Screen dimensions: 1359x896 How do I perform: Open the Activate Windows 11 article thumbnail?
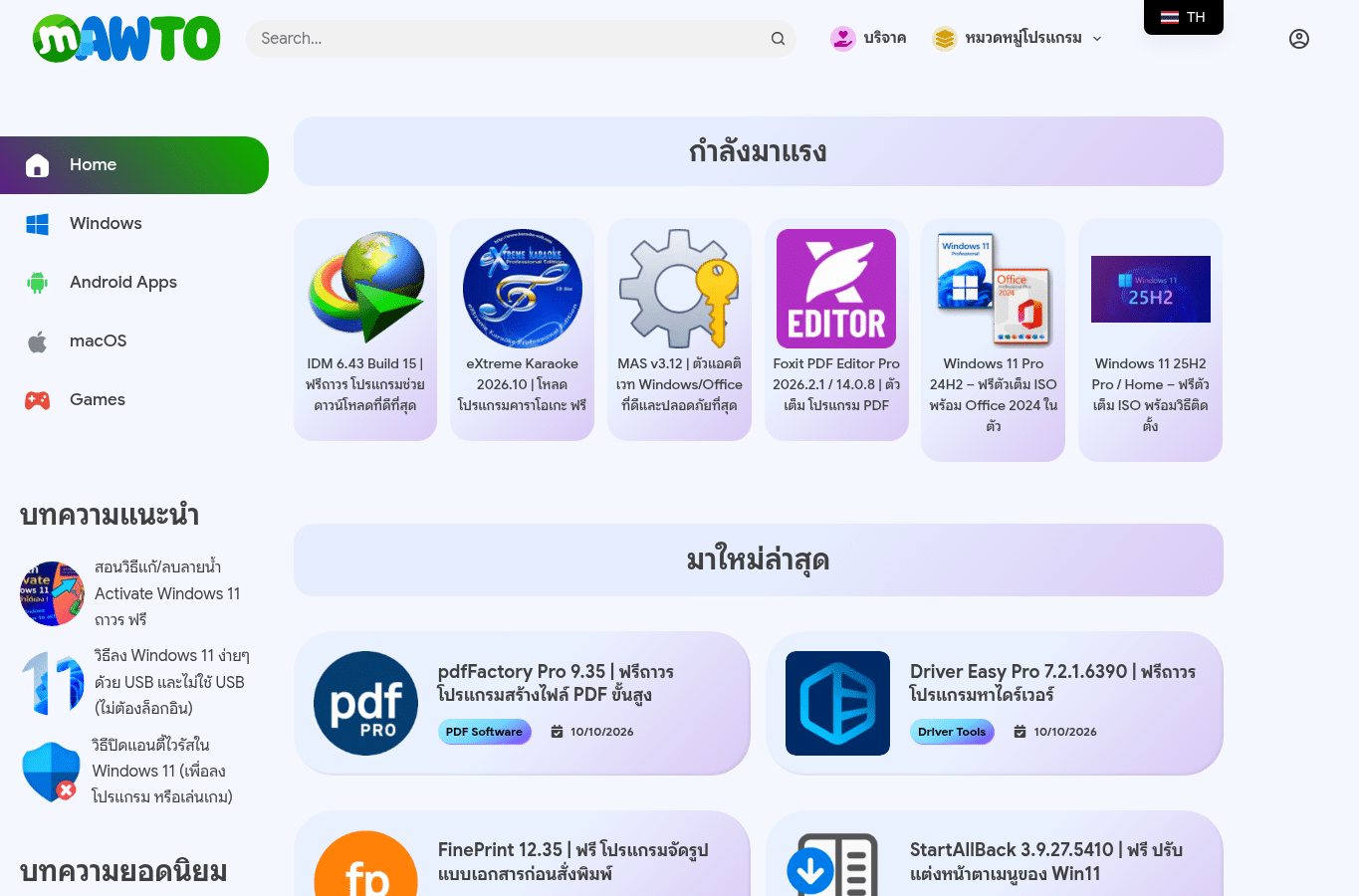coord(52,593)
